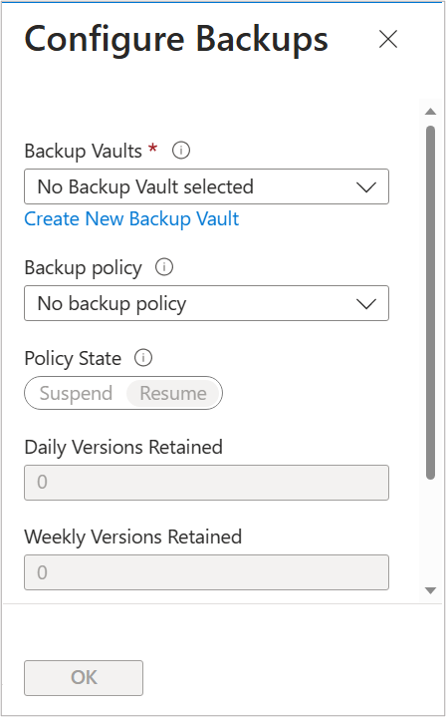The image size is (446, 717).
Task: Click the chevron in the Backup policy box
Action: point(366,304)
